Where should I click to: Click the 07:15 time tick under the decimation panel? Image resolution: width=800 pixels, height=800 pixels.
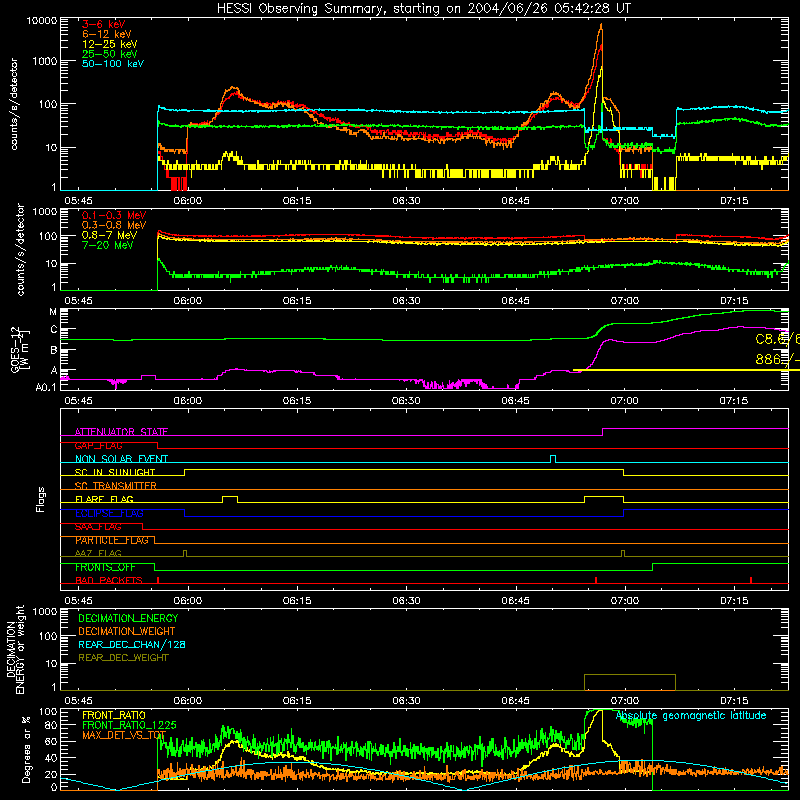click(x=734, y=701)
